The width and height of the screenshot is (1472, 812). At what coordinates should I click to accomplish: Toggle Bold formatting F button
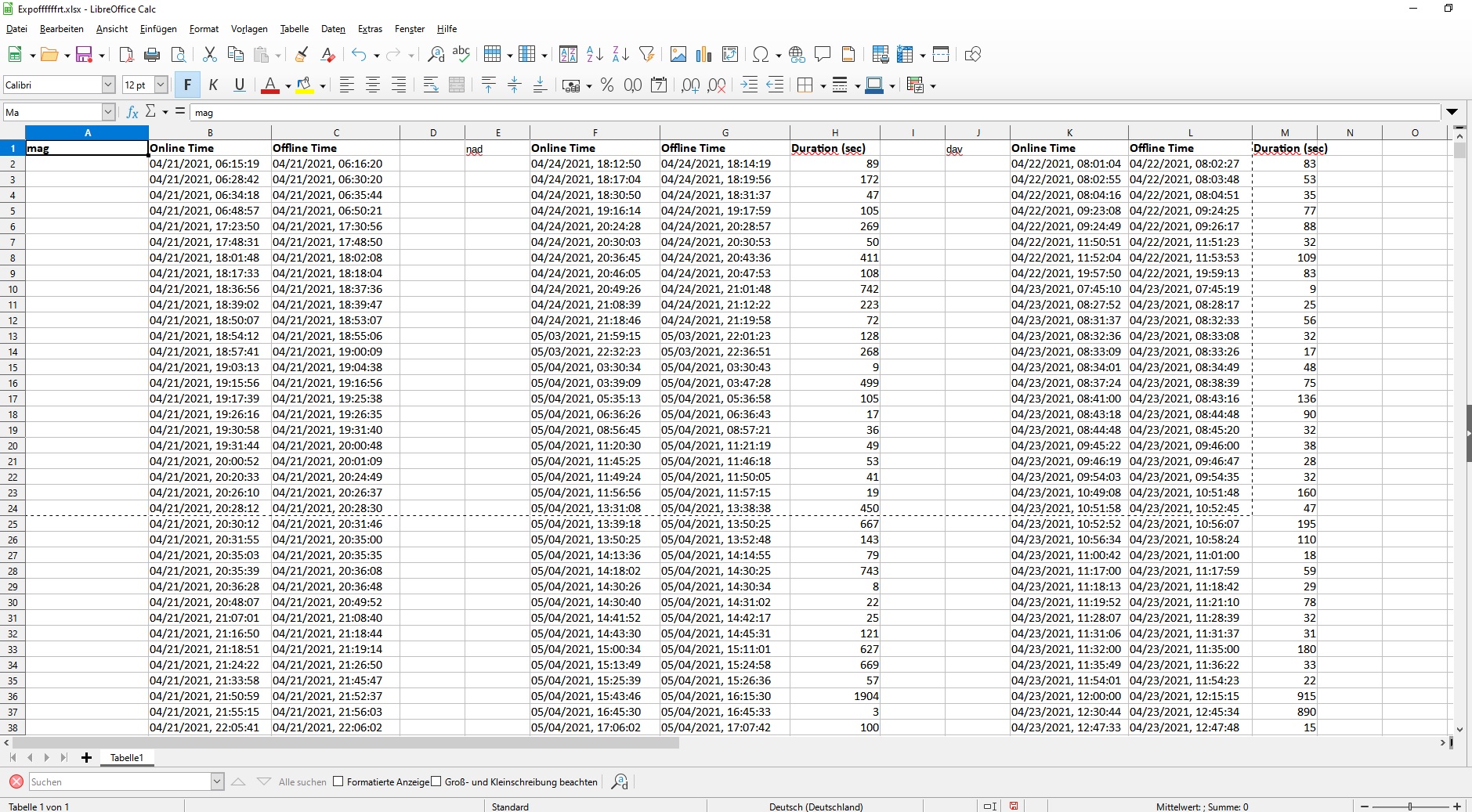187,85
